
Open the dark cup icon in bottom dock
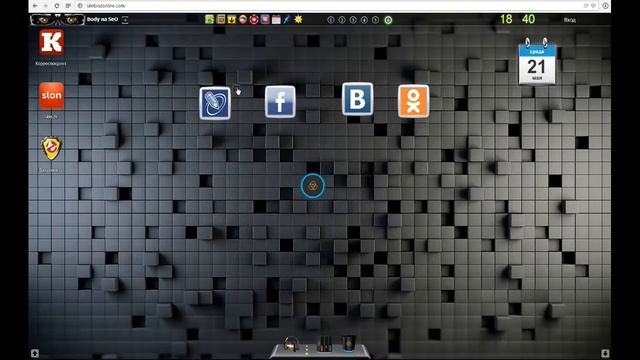pos(349,343)
